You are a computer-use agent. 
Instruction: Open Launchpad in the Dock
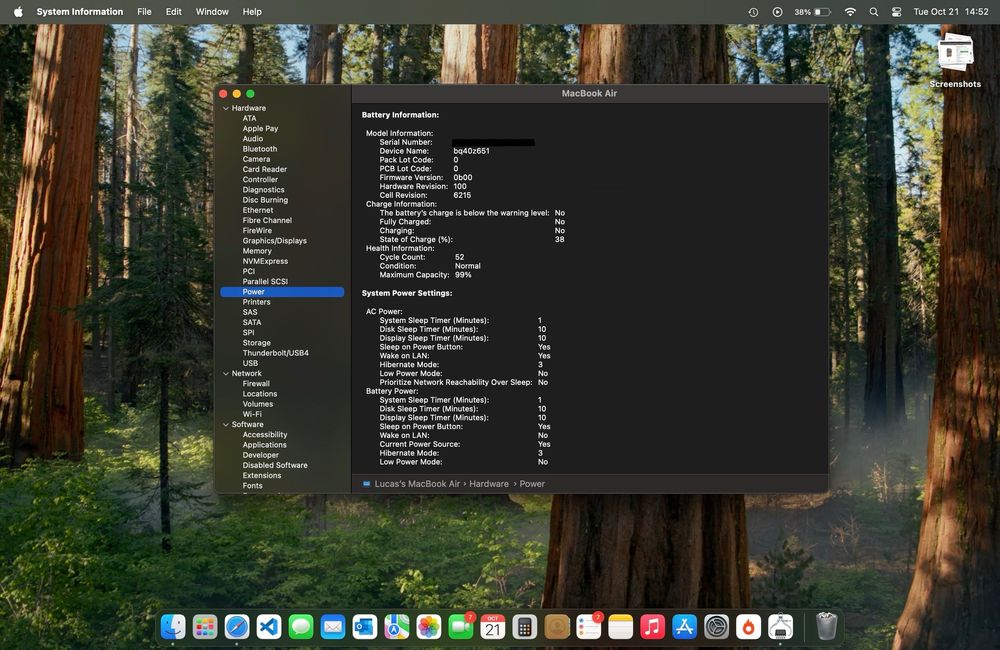pos(205,627)
